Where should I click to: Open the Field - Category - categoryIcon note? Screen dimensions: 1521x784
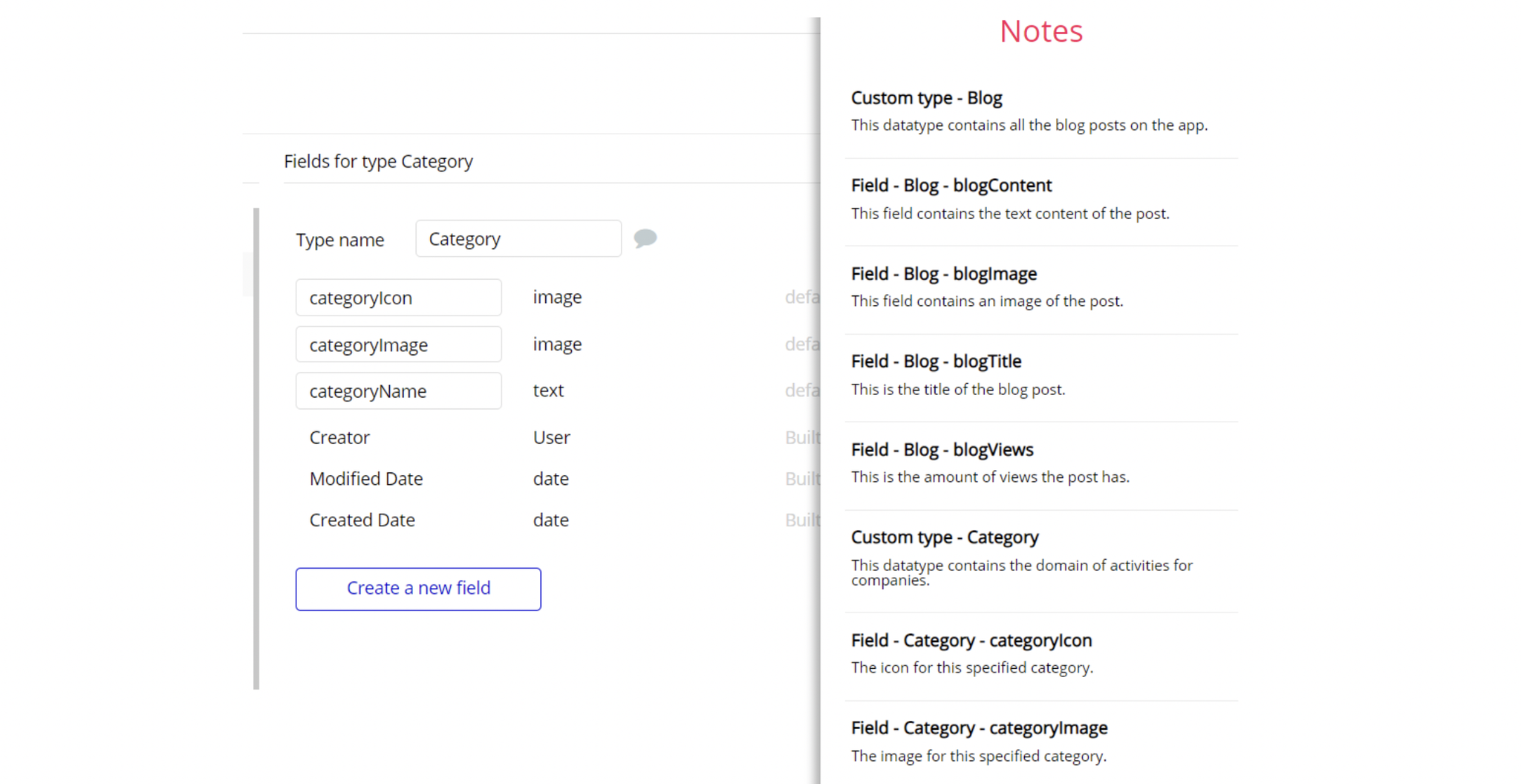tap(971, 641)
